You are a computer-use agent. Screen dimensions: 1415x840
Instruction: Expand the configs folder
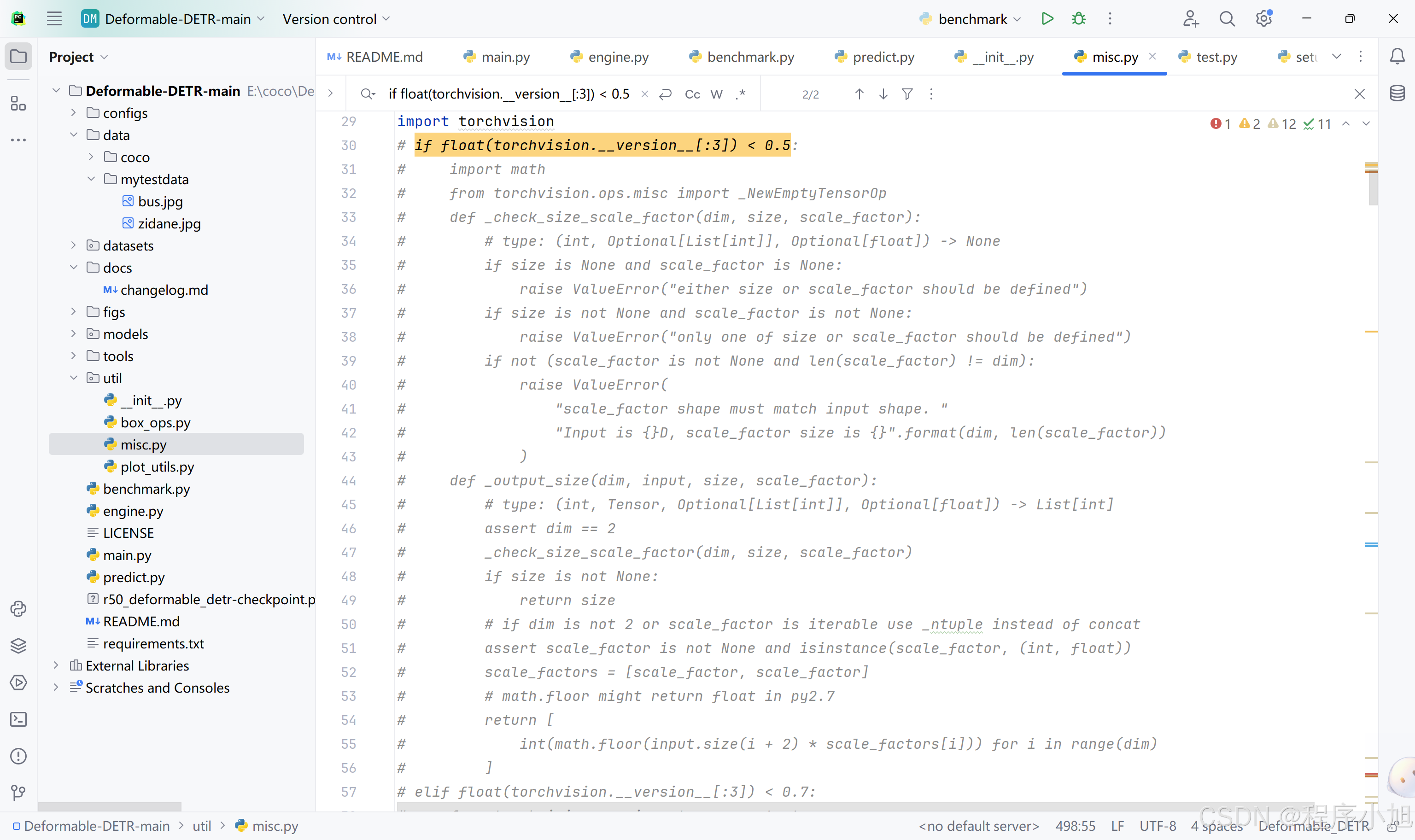coord(74,113)
